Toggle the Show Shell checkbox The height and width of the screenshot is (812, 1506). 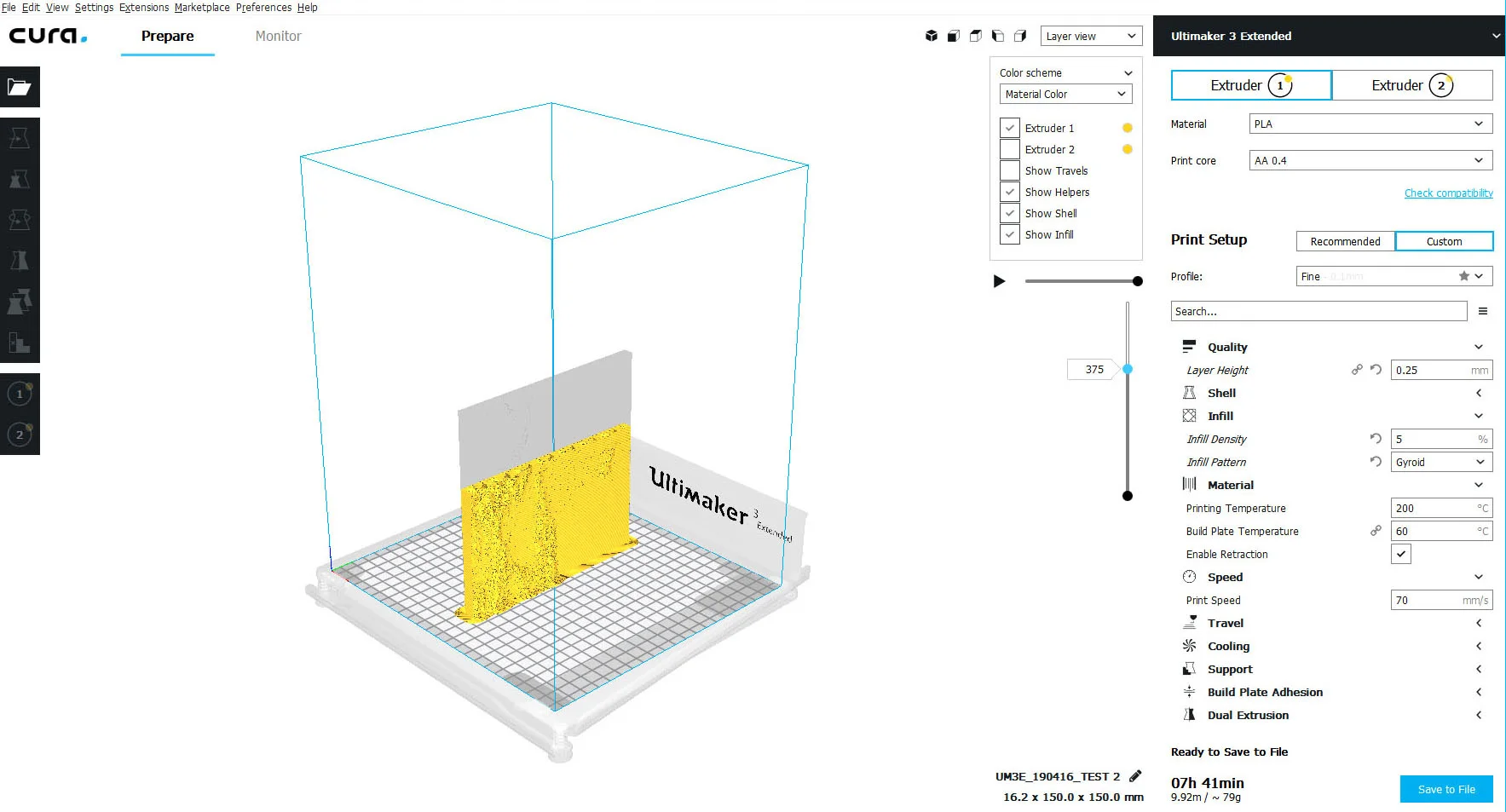pos(1010,213)
